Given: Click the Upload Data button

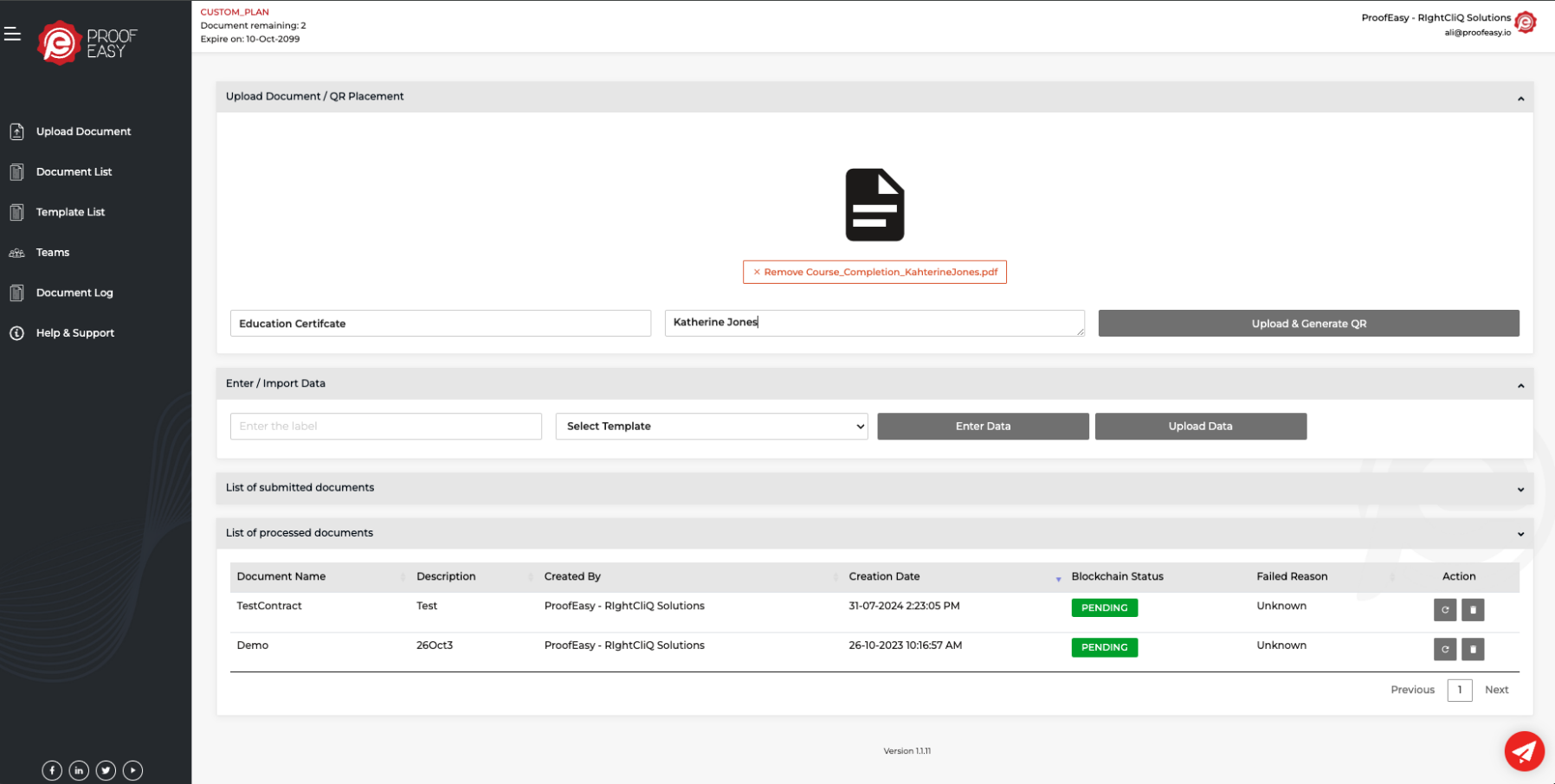Looking at the screenshot, I should tap(1200, 427).
